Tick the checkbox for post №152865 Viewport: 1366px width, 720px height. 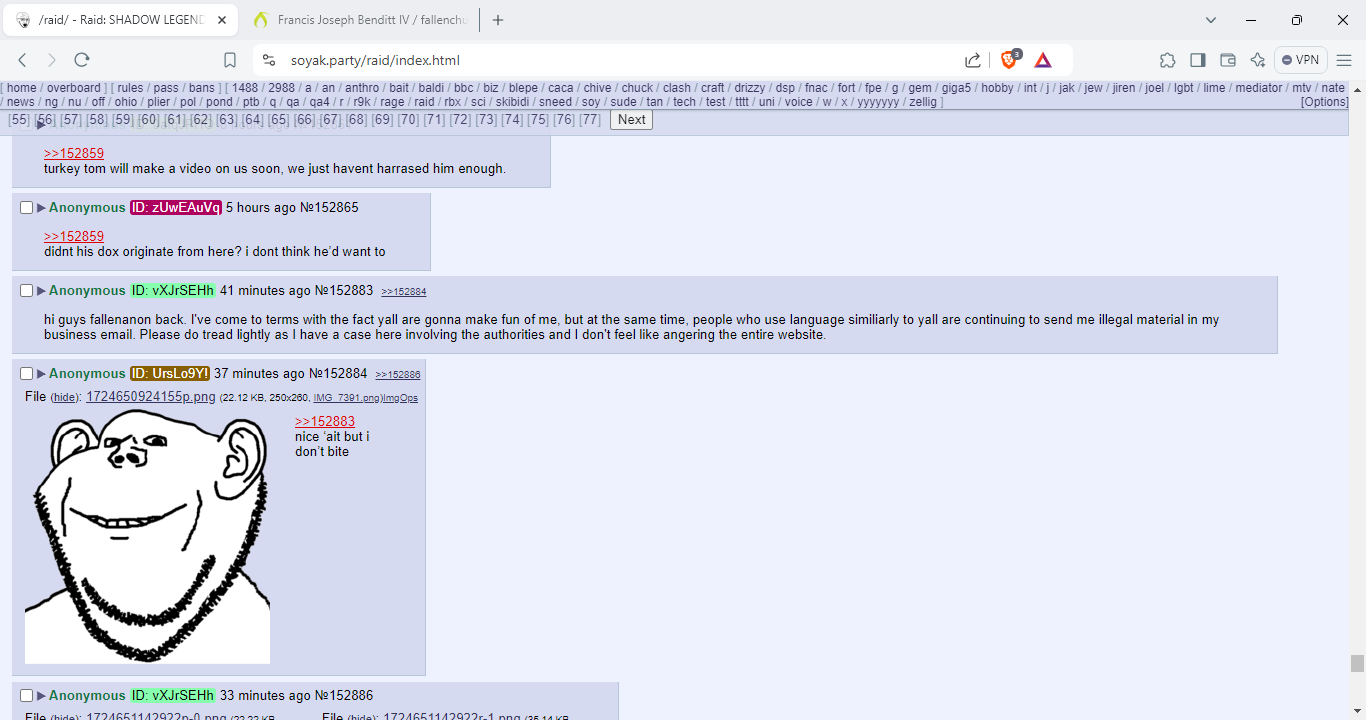click(27, 208)
